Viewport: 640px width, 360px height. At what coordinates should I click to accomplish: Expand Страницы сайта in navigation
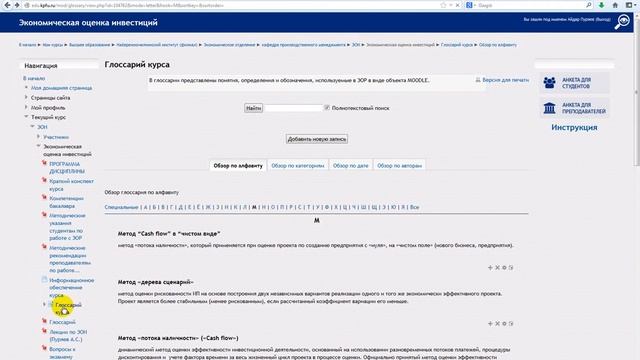pyautogui.click(x=26, y=98)
